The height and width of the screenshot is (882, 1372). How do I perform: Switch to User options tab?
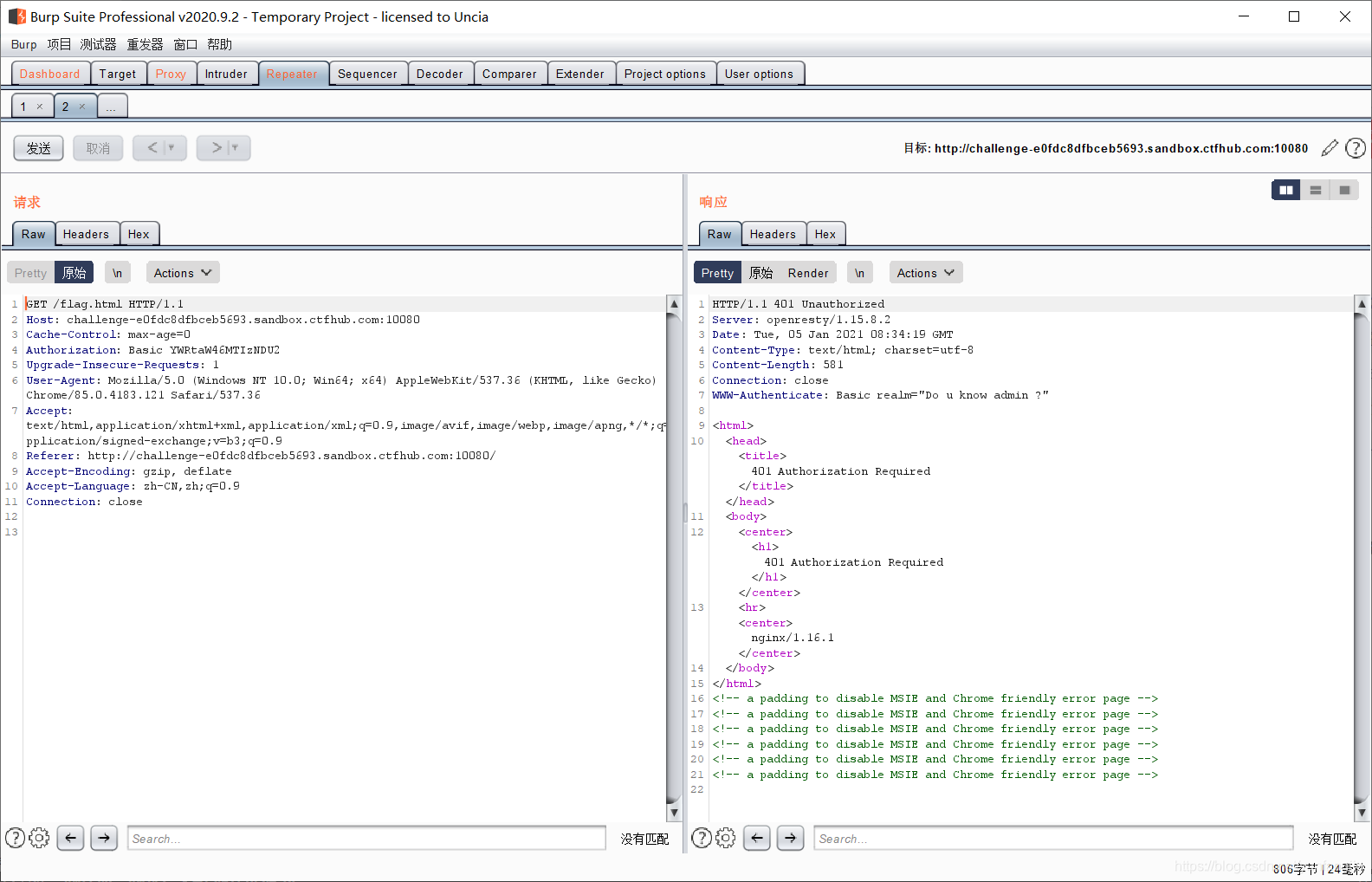[x=759, y=74]
